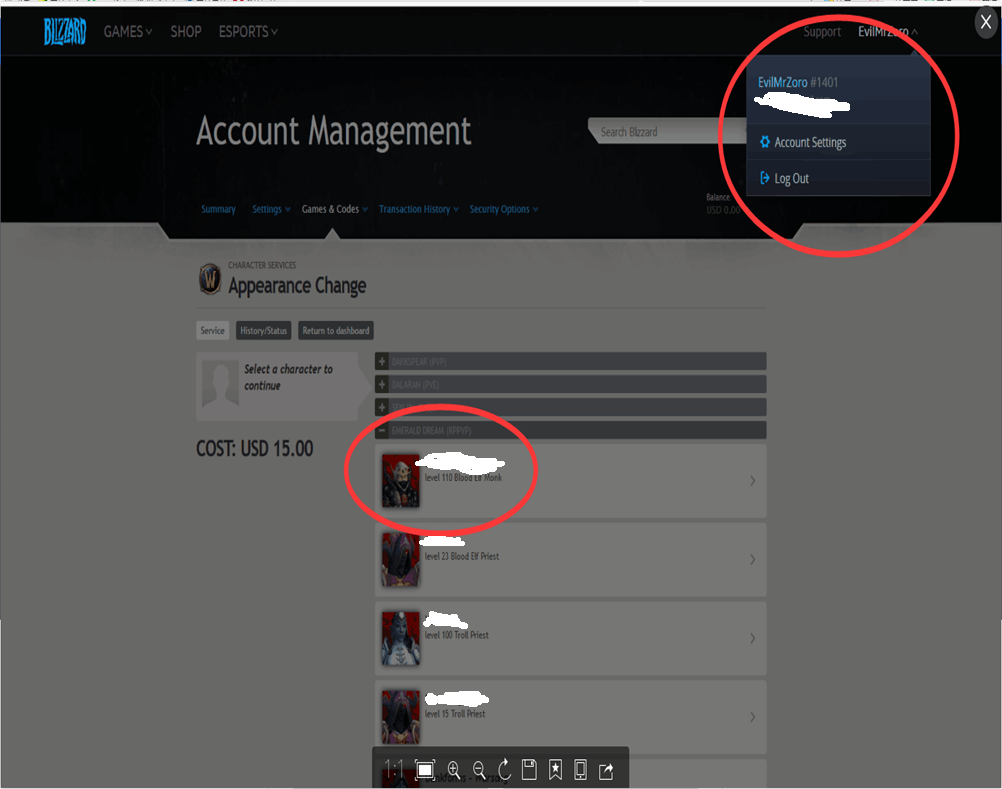The height and width of the screenshot is (789, 1002).
Task: Click arrow on level 110 Monk row
Action: click(752, 480)
